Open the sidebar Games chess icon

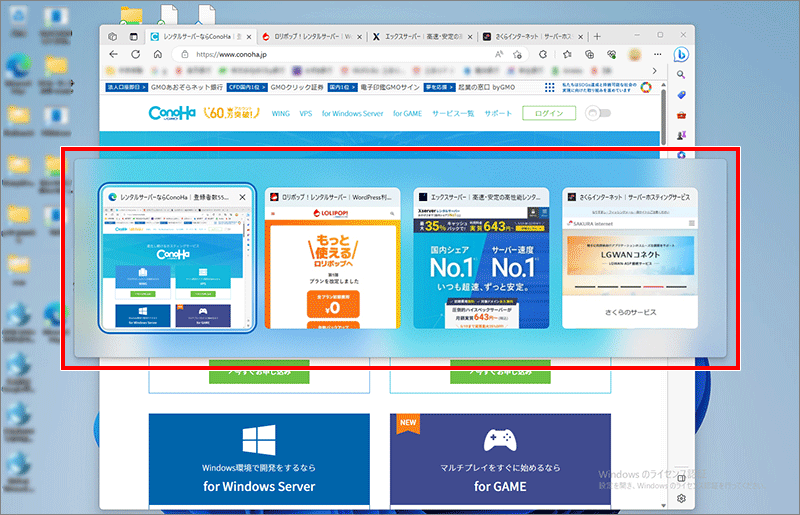click(x=681, y=135)
